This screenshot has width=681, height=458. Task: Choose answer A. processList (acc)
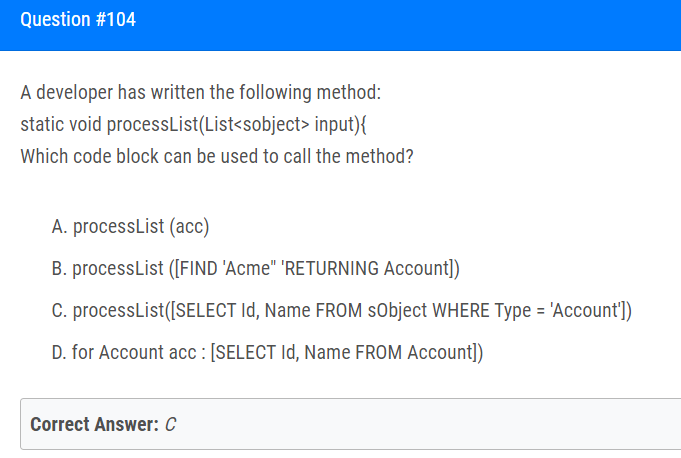tap(130, 227)
